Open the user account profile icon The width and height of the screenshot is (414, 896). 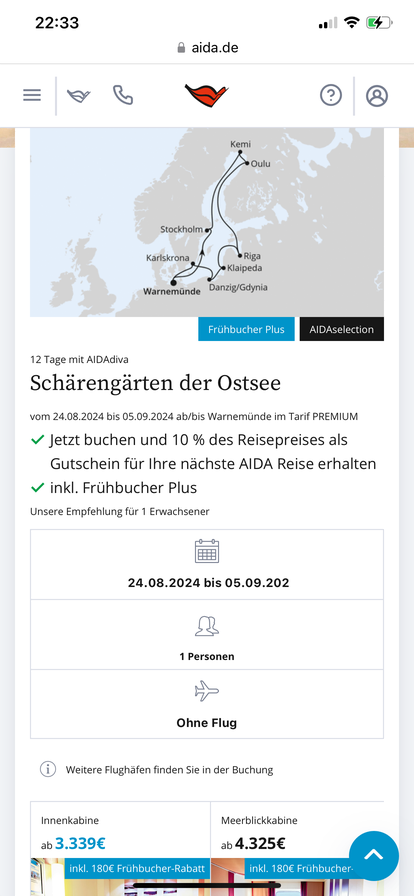[377, 95]
